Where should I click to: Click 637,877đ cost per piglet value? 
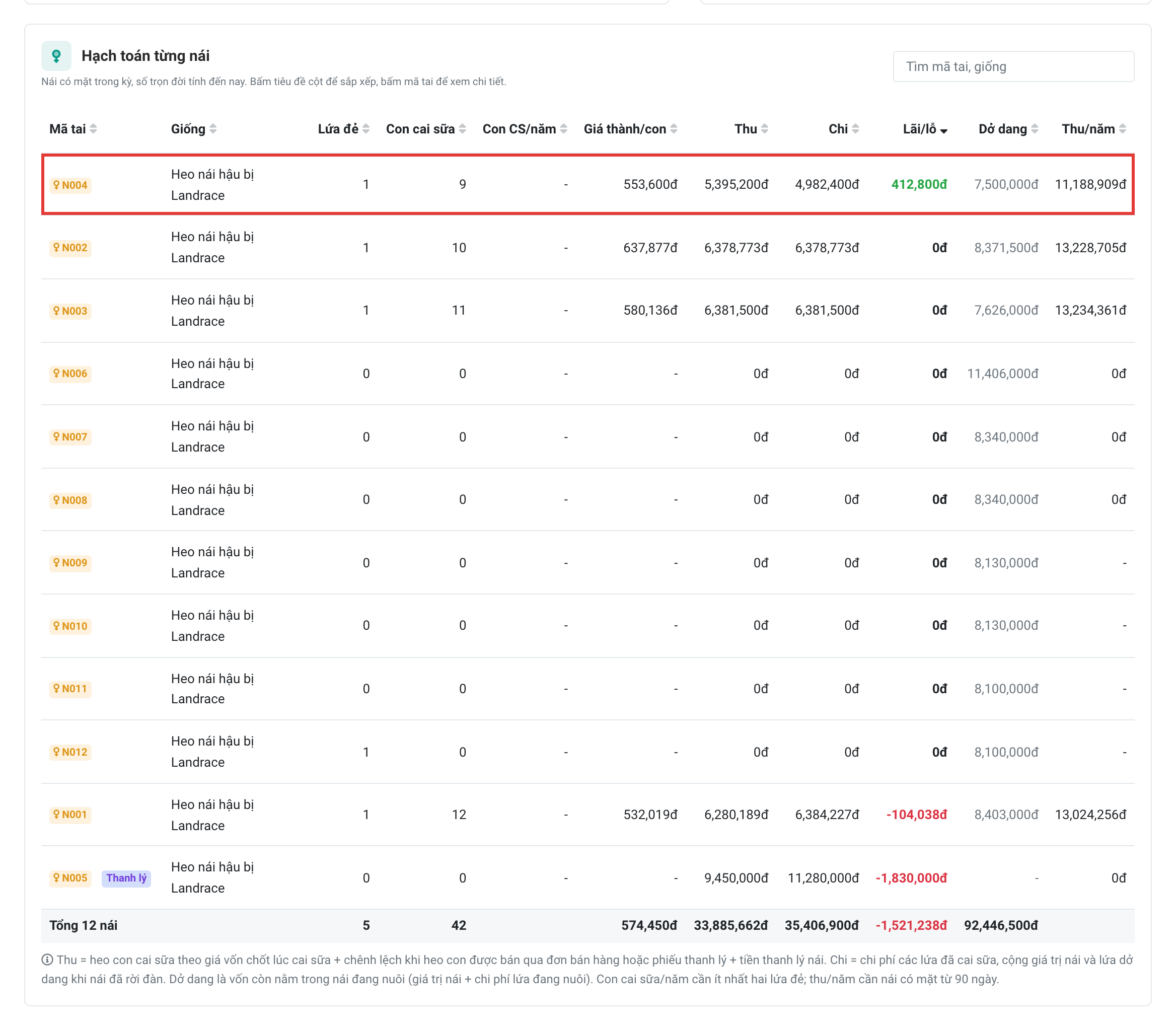(x=650, y=248)
